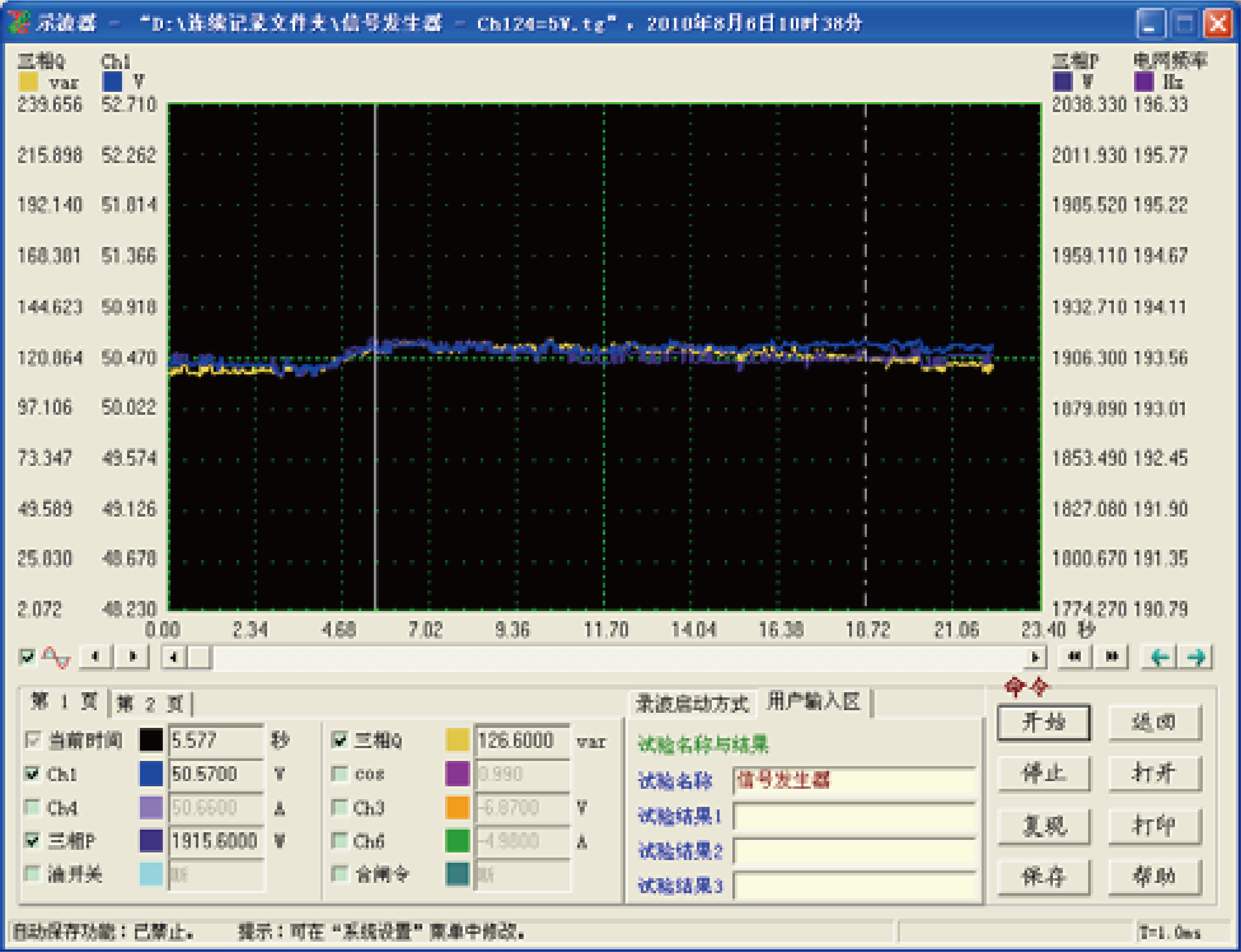Click the 保存 button
The width and height of the screenshot is (1241, 952).
tap(1043, 878)
